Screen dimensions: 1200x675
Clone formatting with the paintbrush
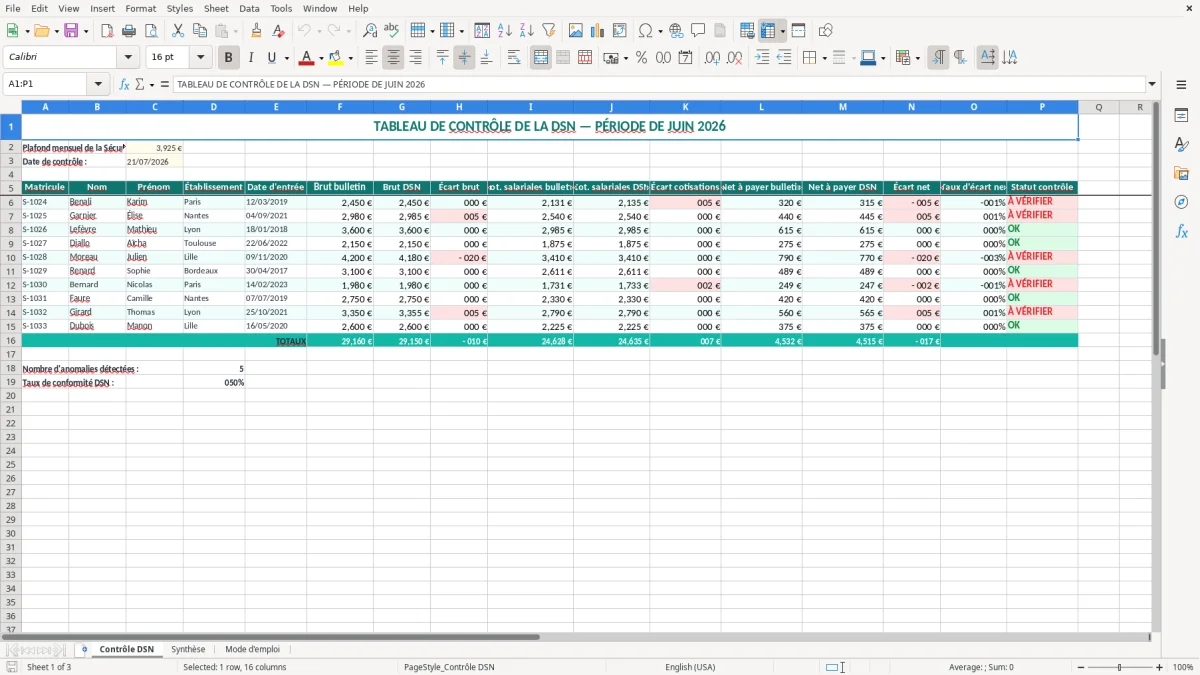tap(256, 31)
